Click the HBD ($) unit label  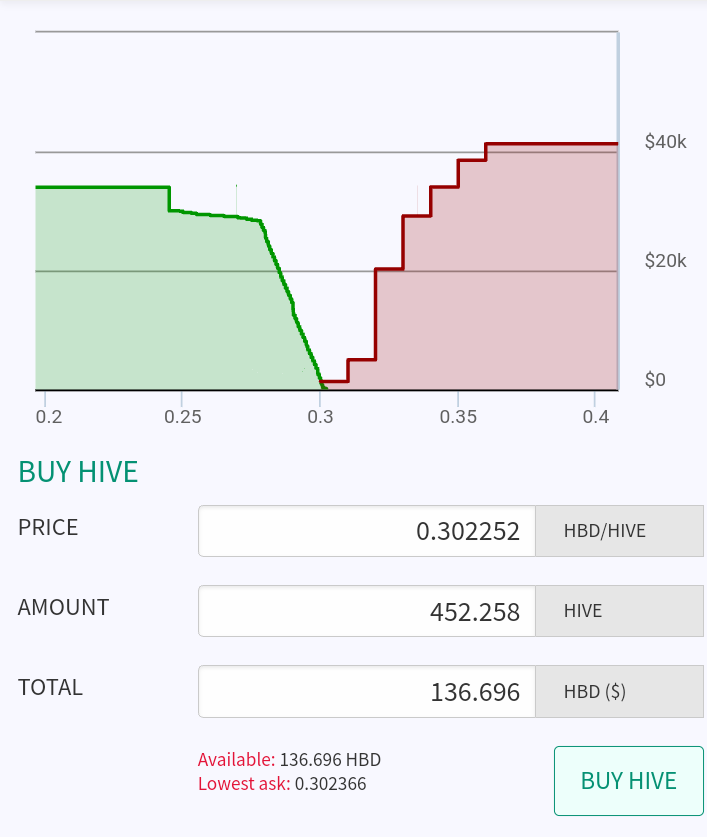coord(619,691)
